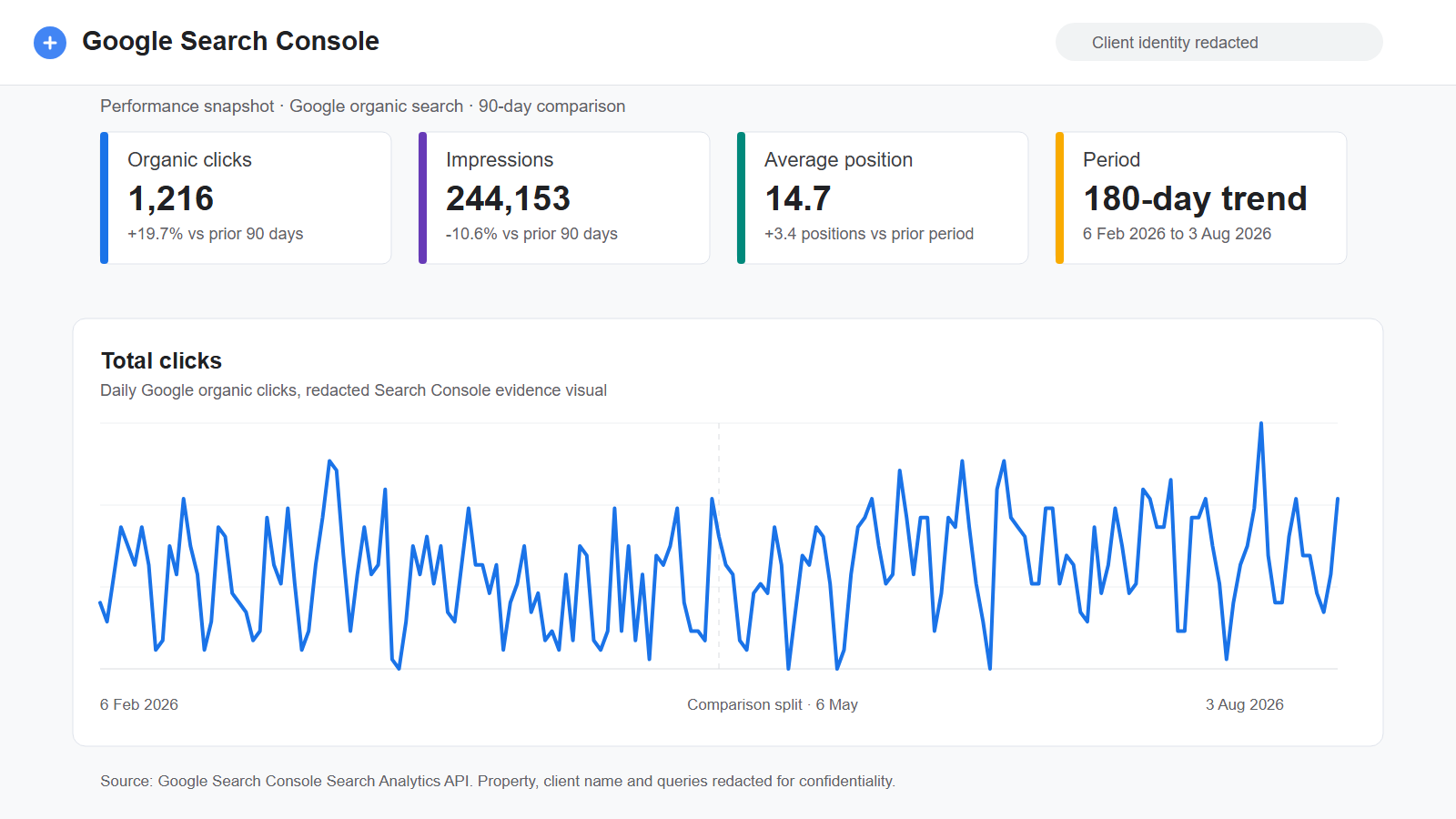Viewport: 1456px width, 819px height.
Task: Select the Organic clicks label
Action: coord(189,160)
